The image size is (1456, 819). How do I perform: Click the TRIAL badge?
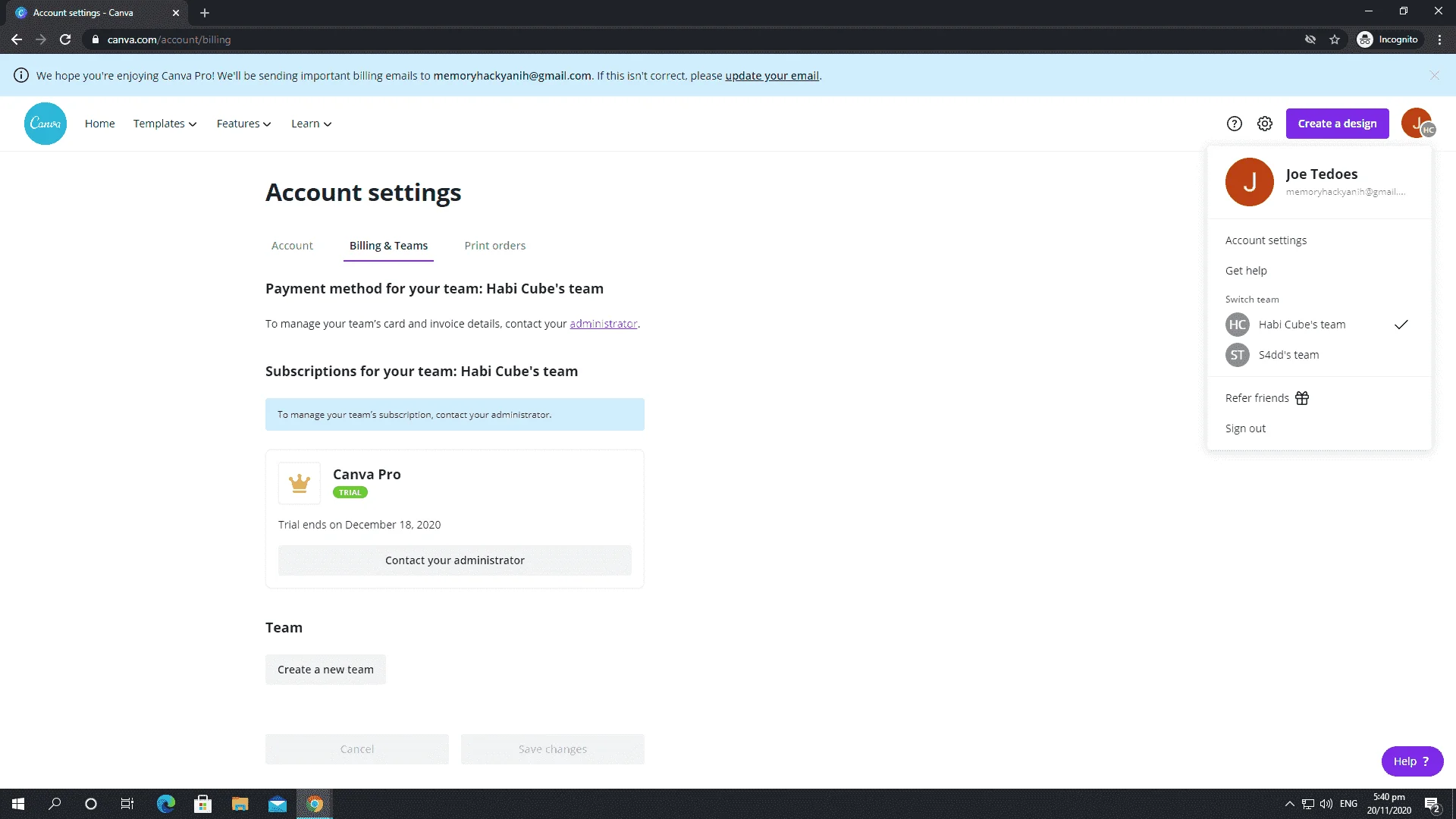pos(350,492)
